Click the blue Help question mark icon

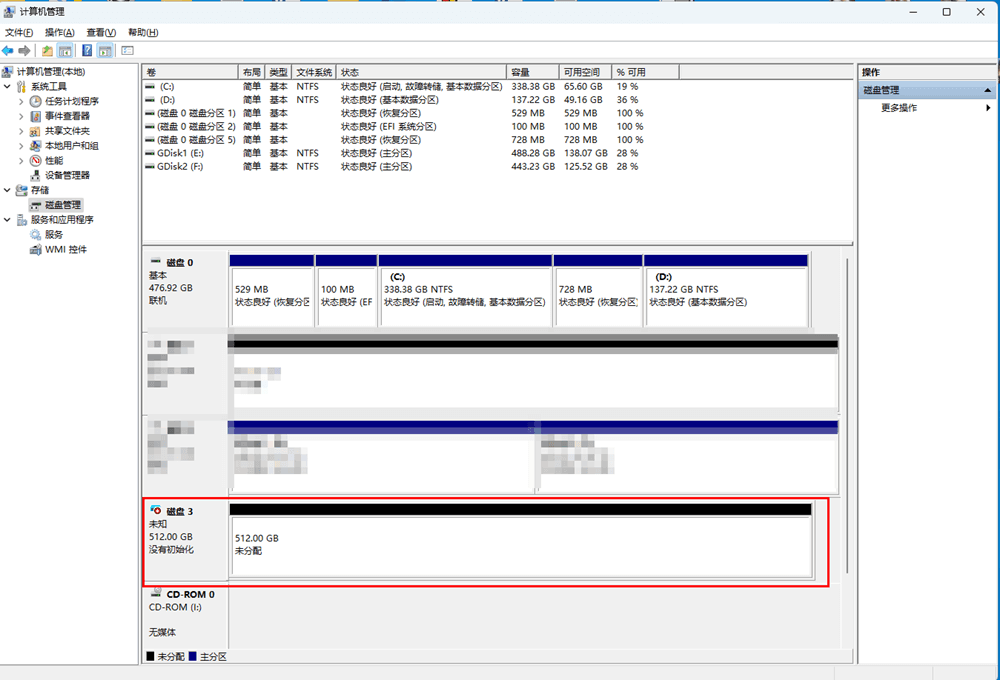pos(87,50)
